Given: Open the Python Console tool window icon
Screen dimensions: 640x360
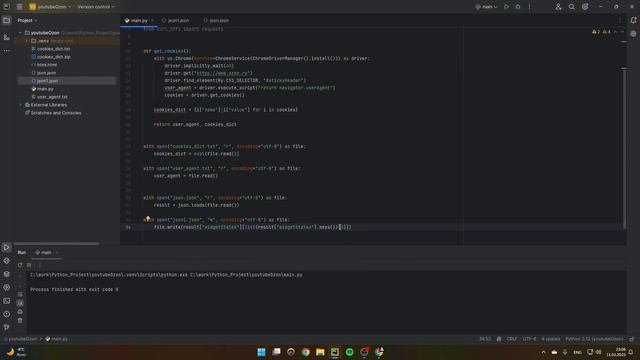Looking at the screenshot, I should pos(7,261).
